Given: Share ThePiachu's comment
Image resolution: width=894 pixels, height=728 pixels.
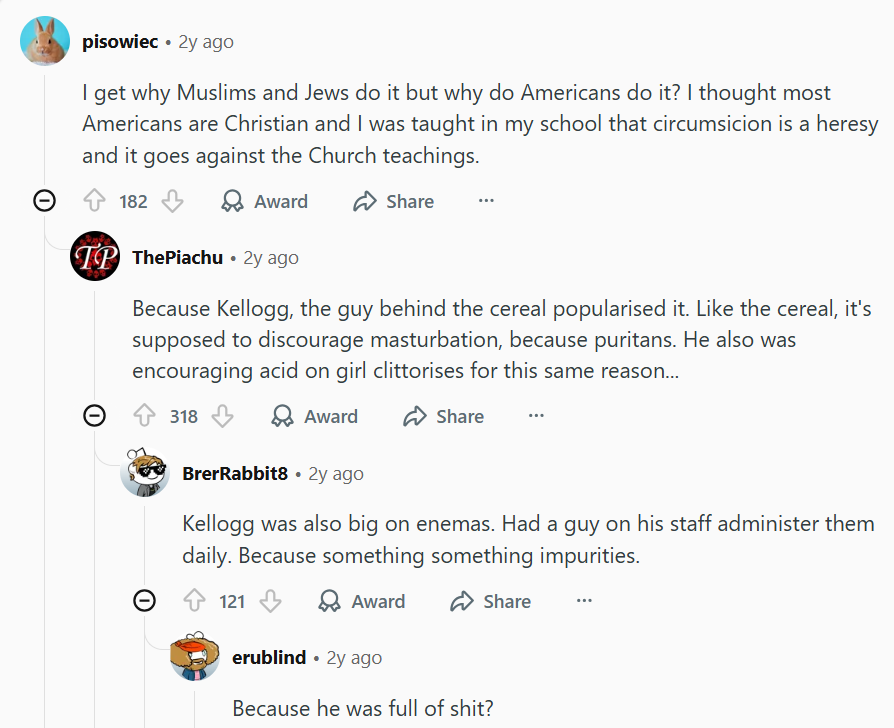Looking at the screenshot, I should [x=443, y=416].
